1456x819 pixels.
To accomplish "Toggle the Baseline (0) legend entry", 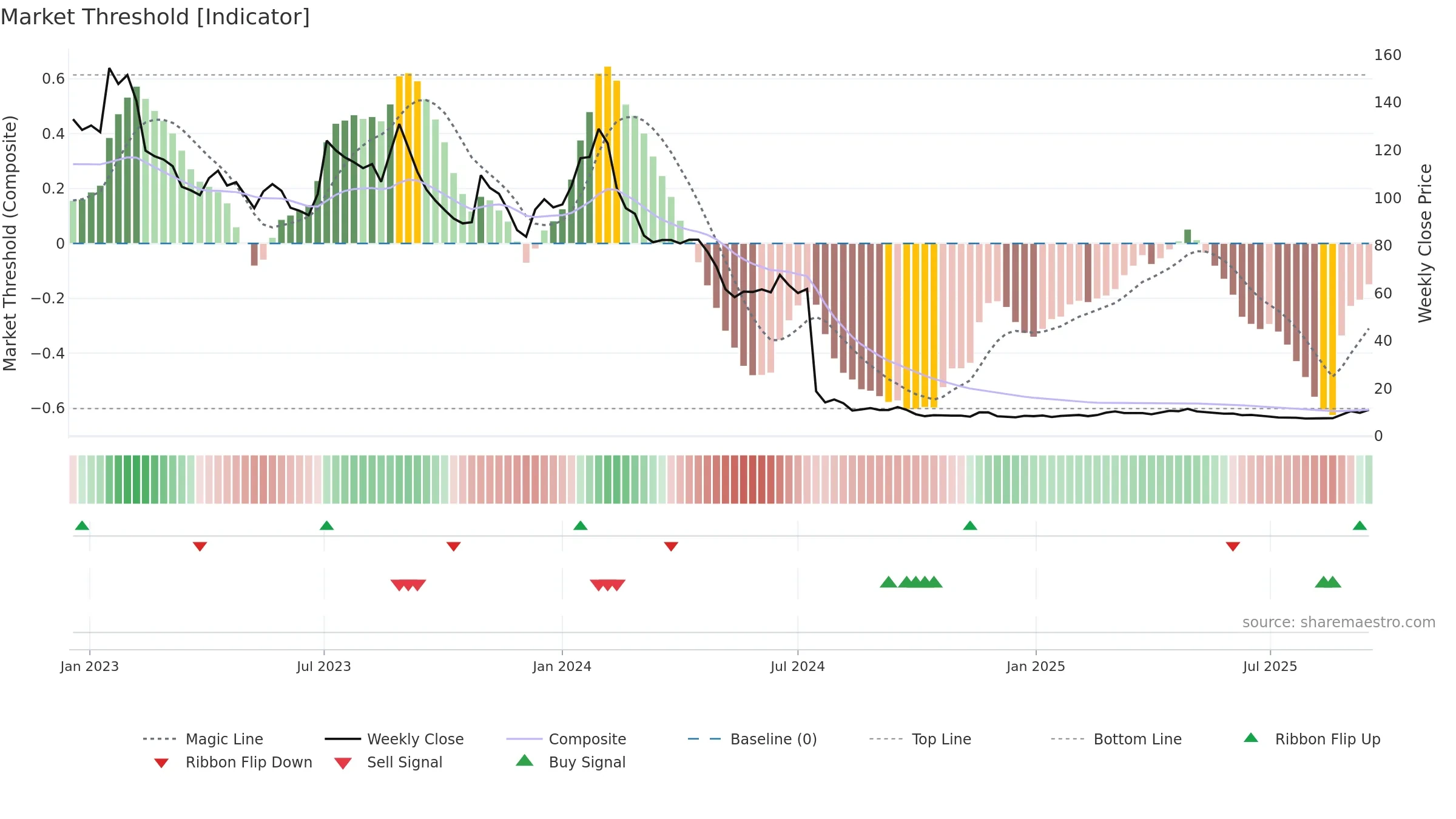I will tap(752, 739).
